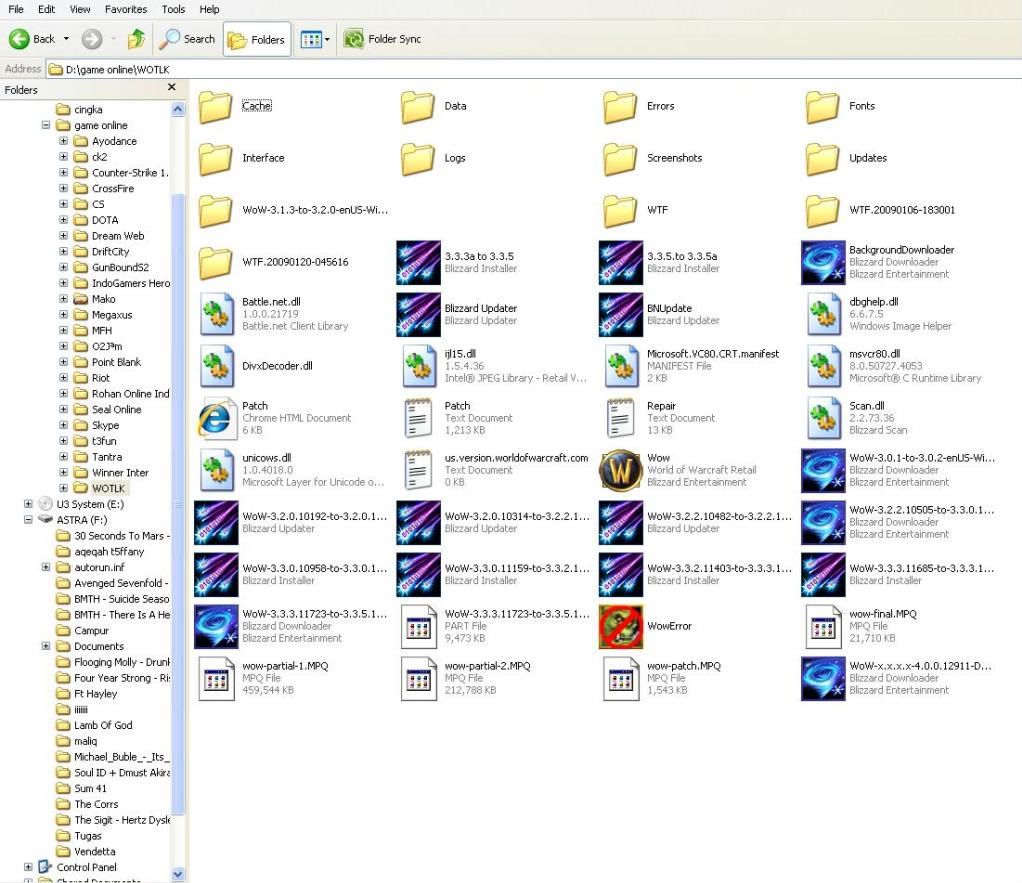
Task: Expand the WOTLK folder node
Action: [x=63, y=488]
